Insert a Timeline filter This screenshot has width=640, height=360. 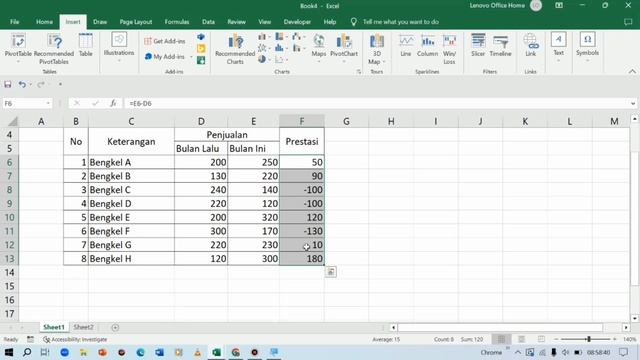pos(500,46)
